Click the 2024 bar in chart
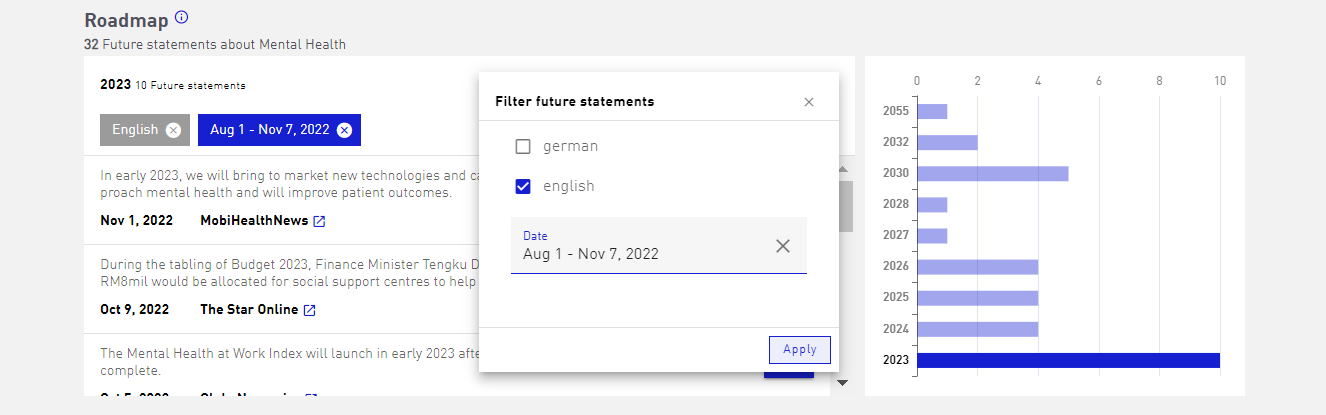Viewport: 1326px width, 415px height. [978, 329]
